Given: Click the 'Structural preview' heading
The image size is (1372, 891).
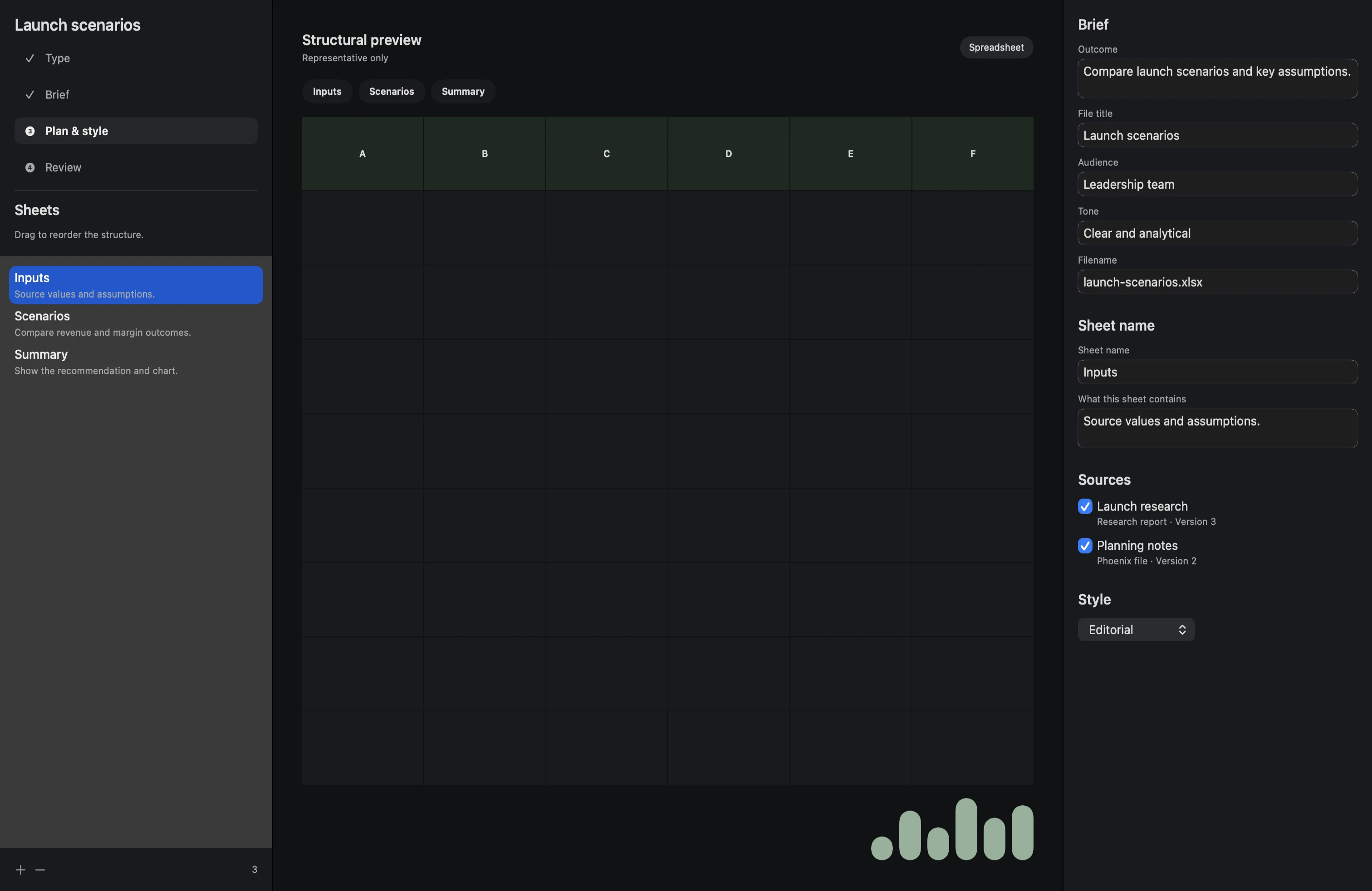Looking at the screenshot, I should [362, 40].
